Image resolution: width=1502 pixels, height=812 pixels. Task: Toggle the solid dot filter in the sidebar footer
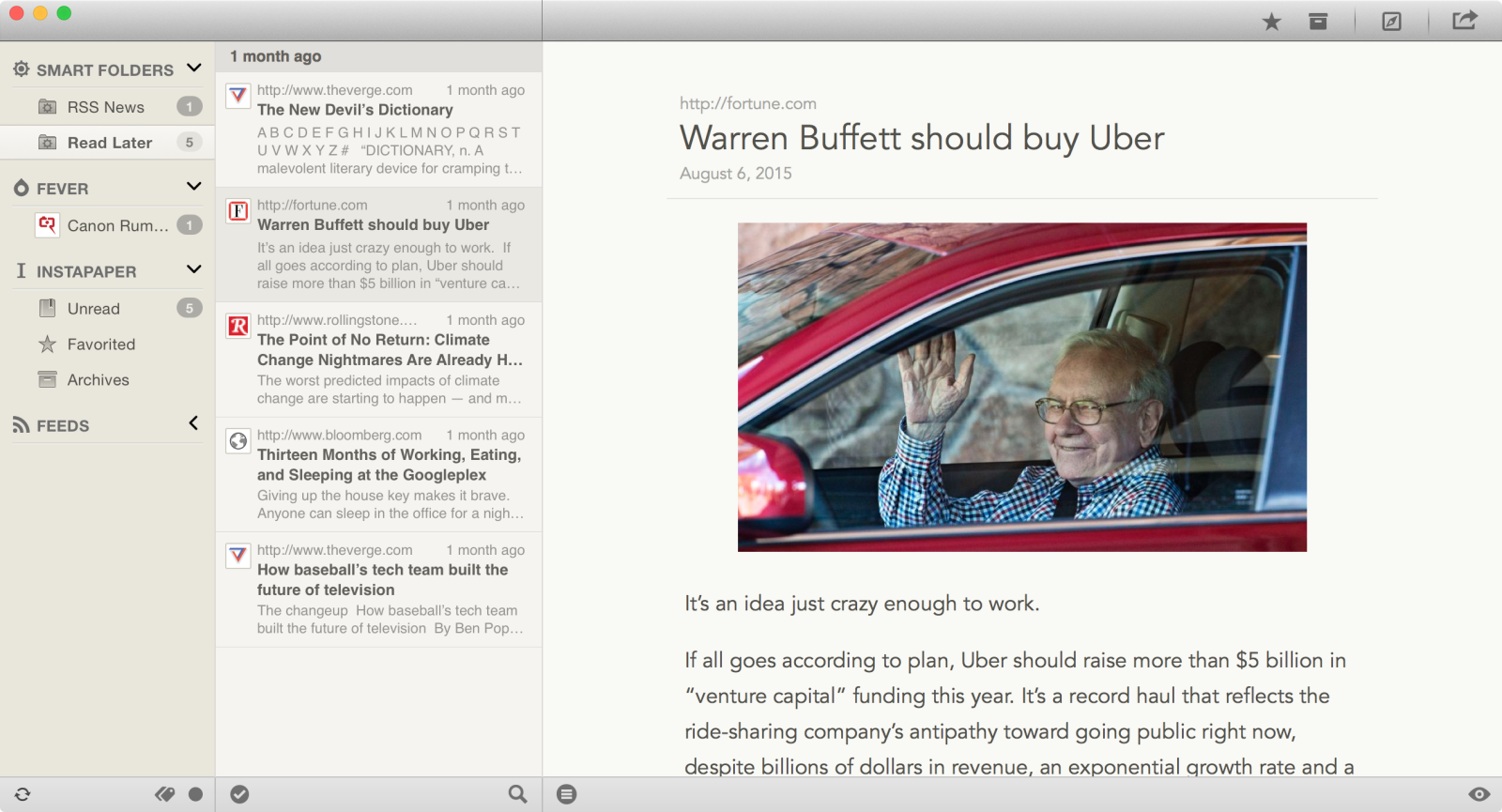pos(195,794)
